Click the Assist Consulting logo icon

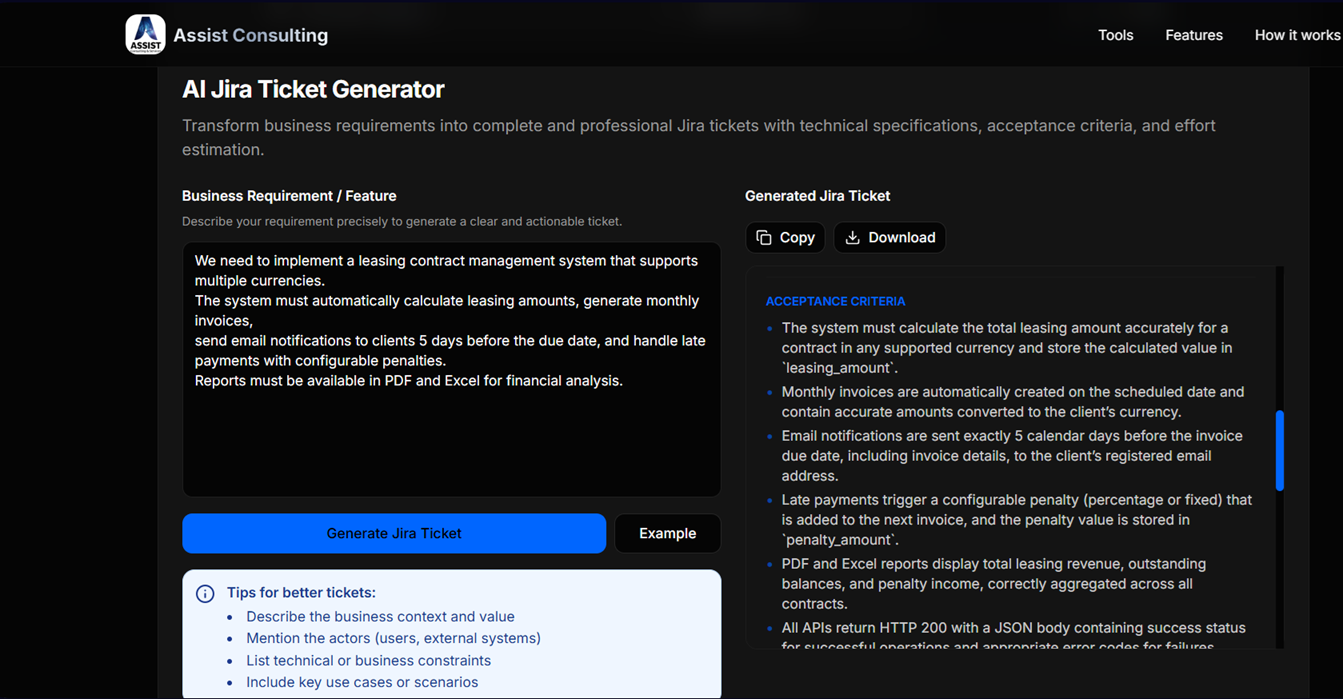[145, 35]
